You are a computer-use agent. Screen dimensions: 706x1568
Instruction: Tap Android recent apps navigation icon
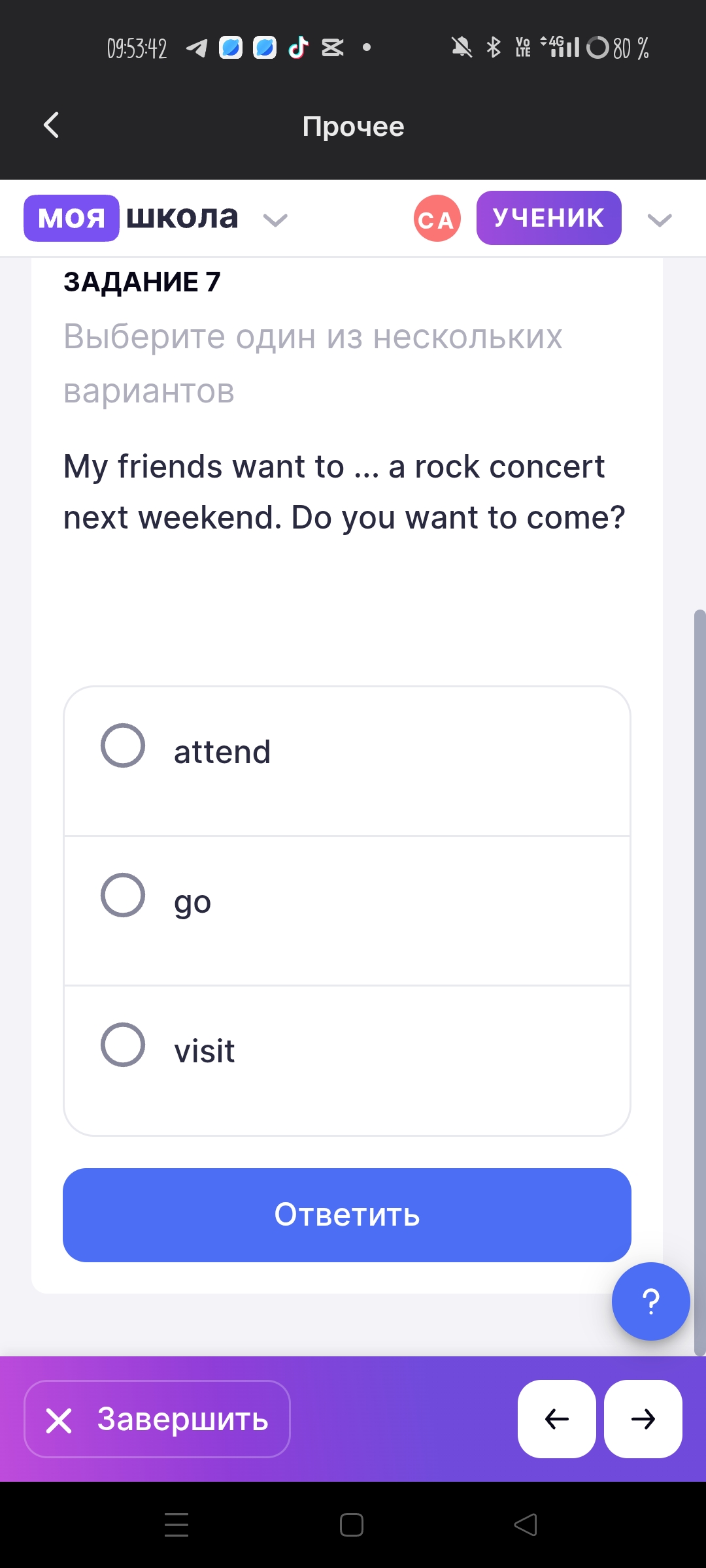[x=176, y=1525]
